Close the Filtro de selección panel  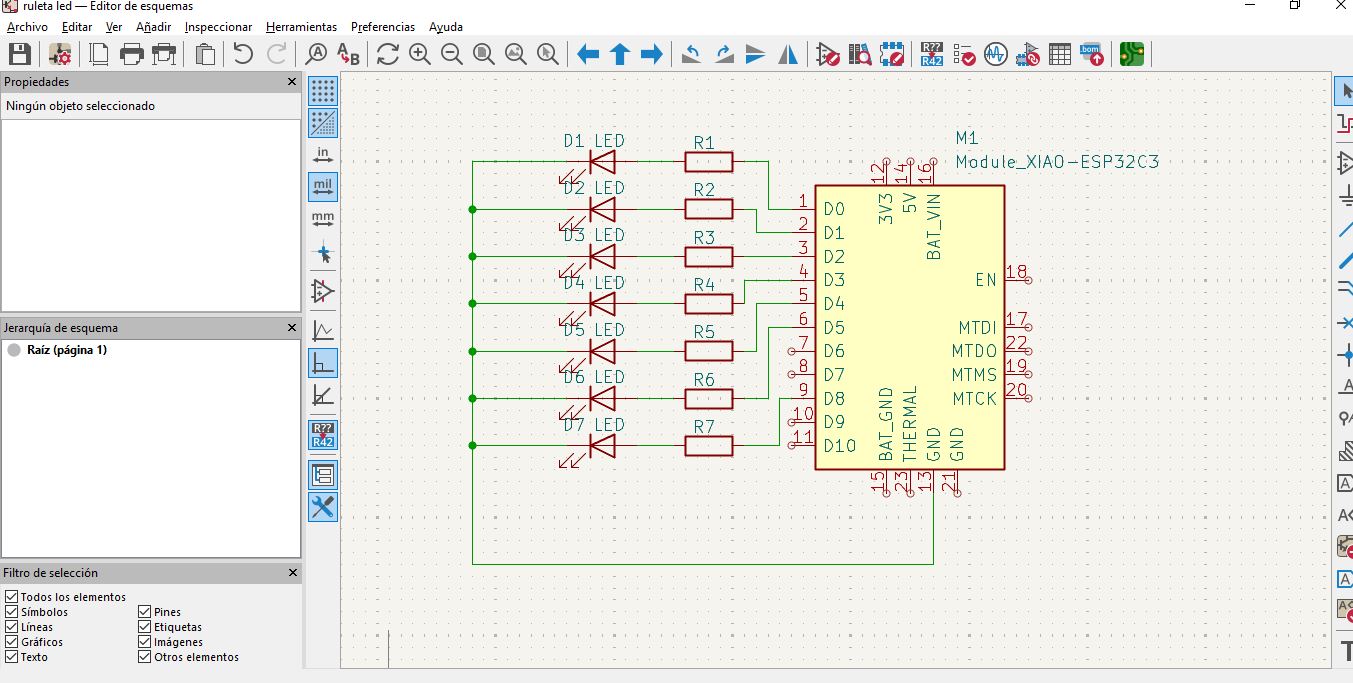coord(292,573)
